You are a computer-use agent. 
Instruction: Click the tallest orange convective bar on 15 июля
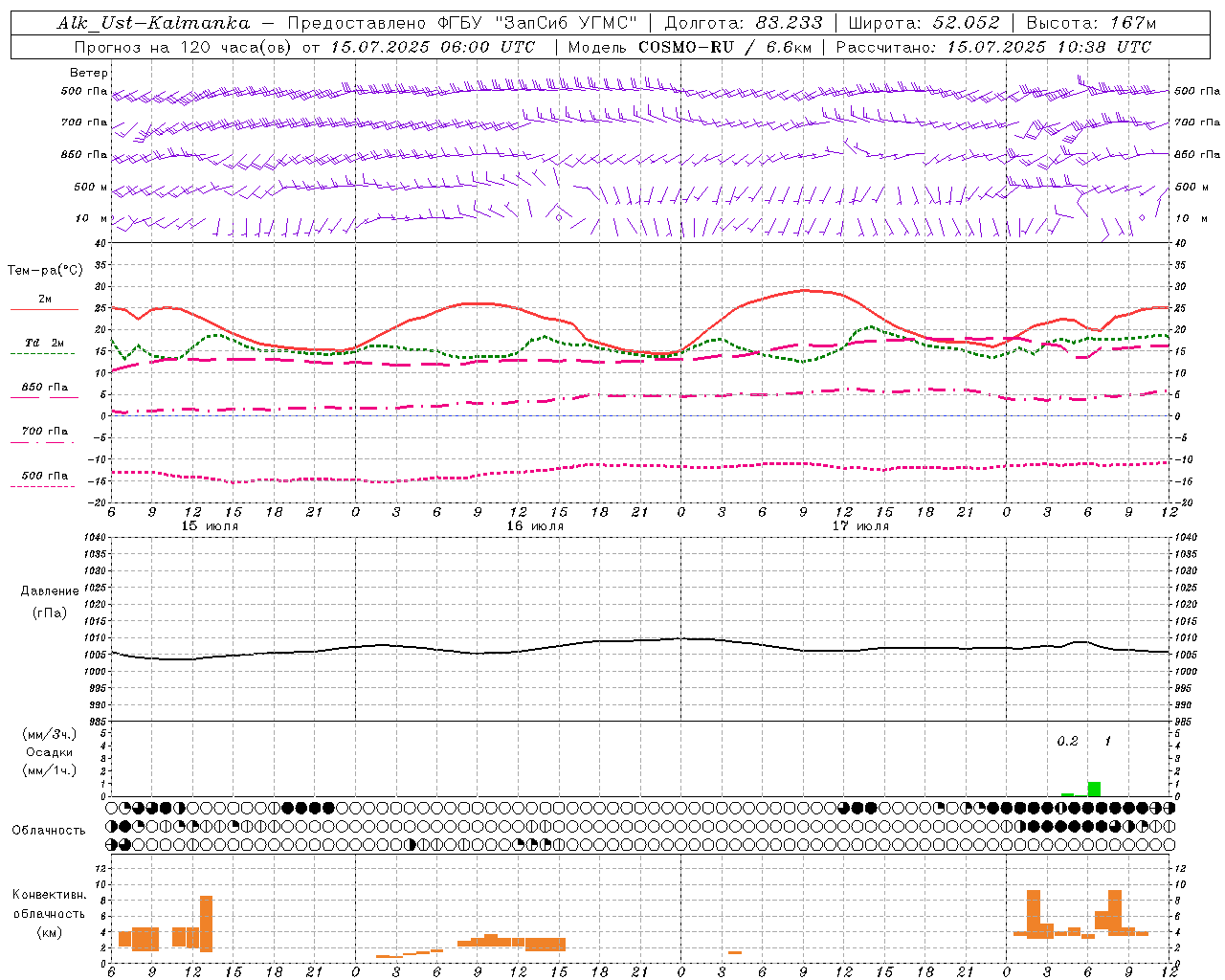pos(206,924)
